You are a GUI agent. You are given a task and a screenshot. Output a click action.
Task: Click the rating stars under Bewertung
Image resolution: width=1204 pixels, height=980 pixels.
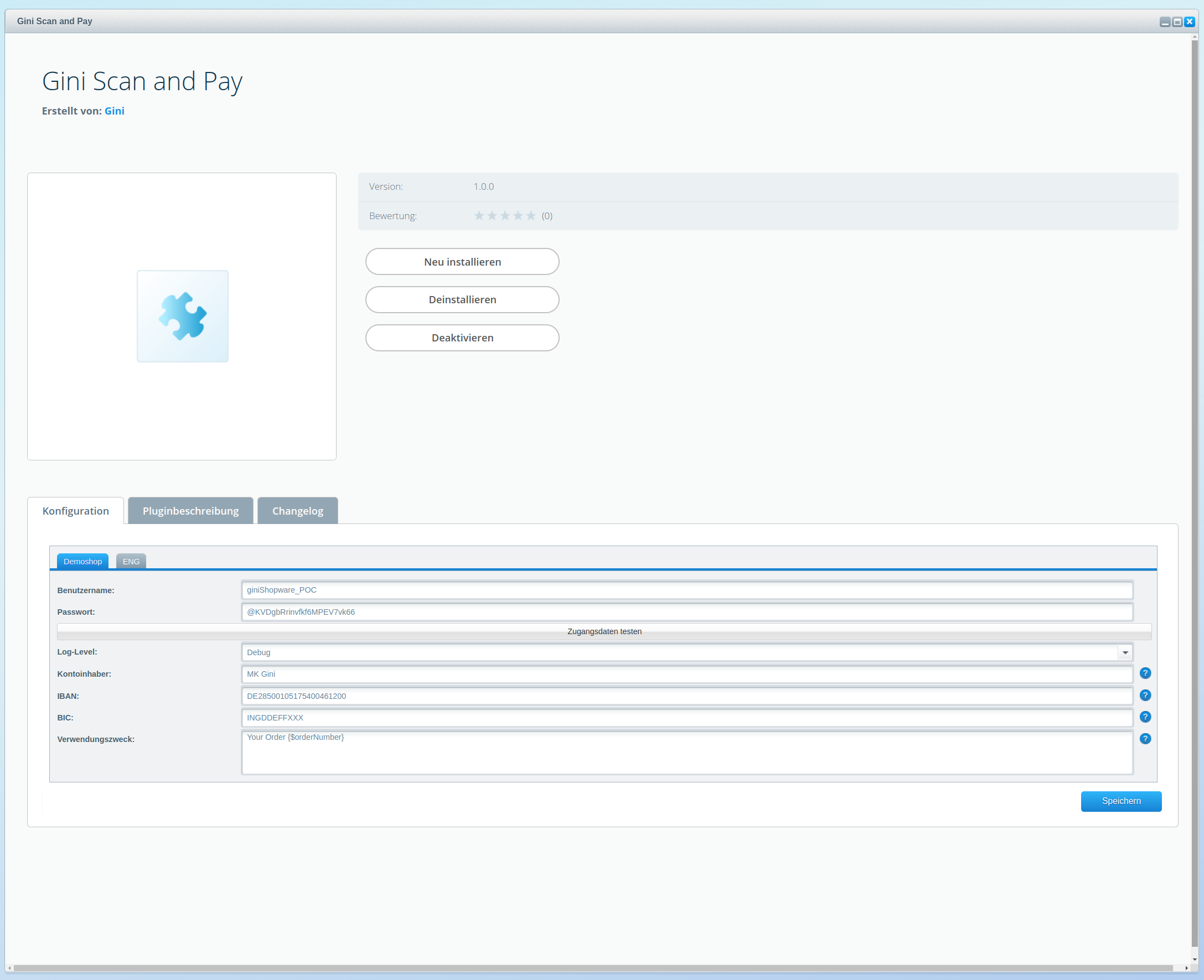[x=504, y=216]
